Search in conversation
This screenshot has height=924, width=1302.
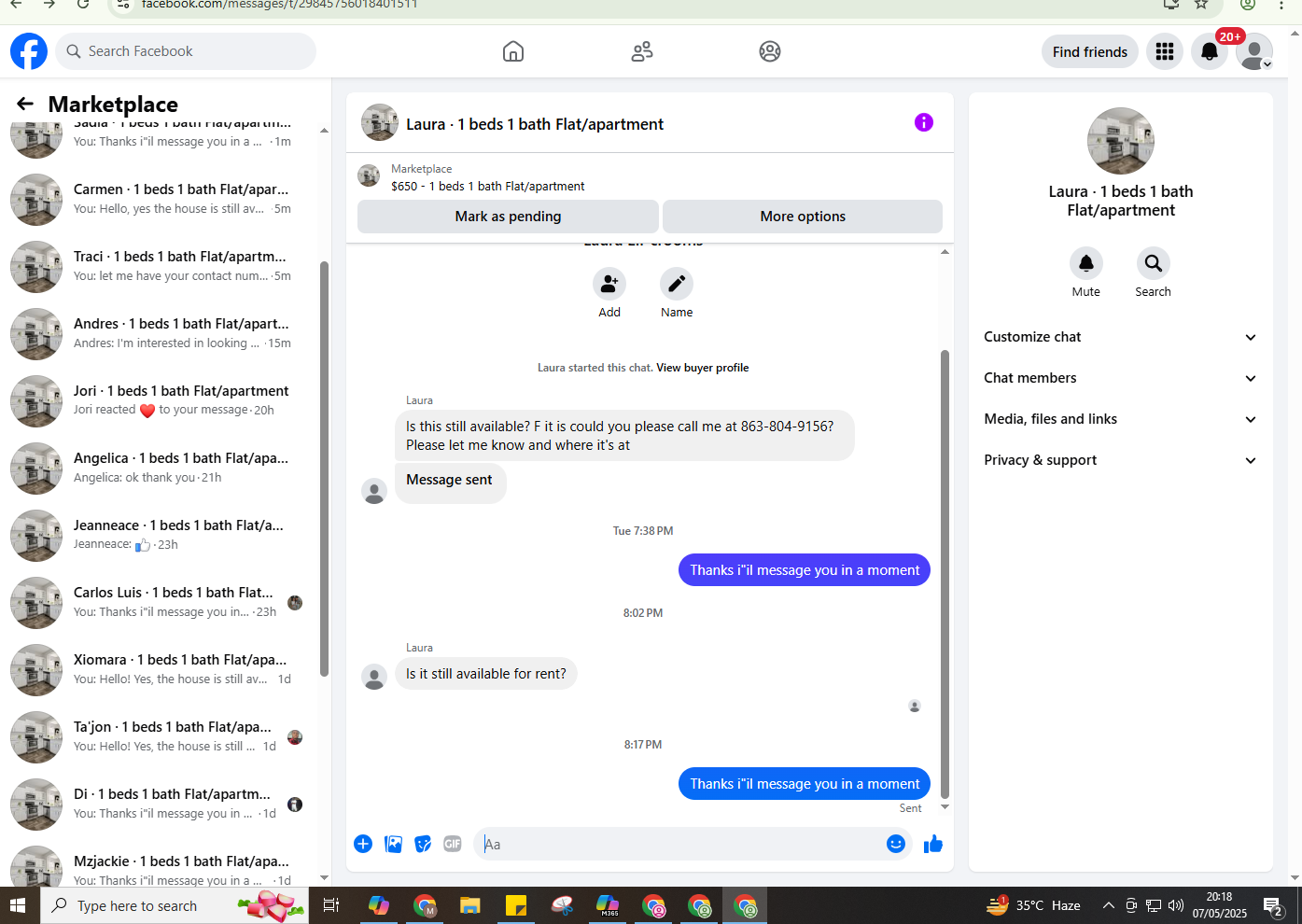click(1154, 263)
